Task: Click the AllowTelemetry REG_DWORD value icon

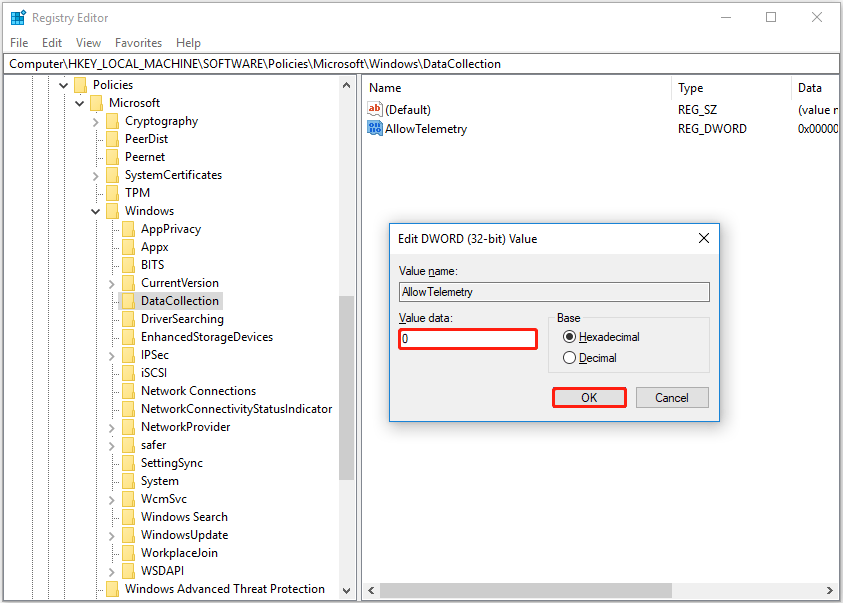Action: [x=376, y=128]
